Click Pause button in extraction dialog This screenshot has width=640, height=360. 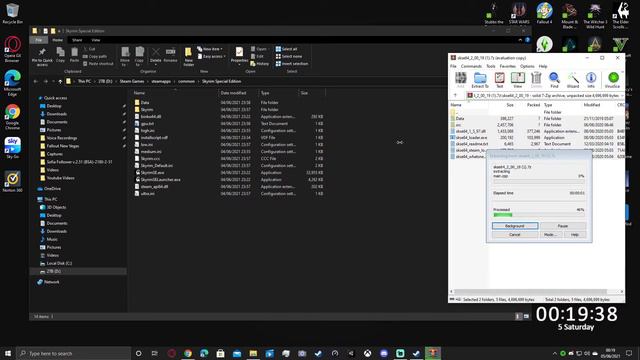tap(562, 226)
